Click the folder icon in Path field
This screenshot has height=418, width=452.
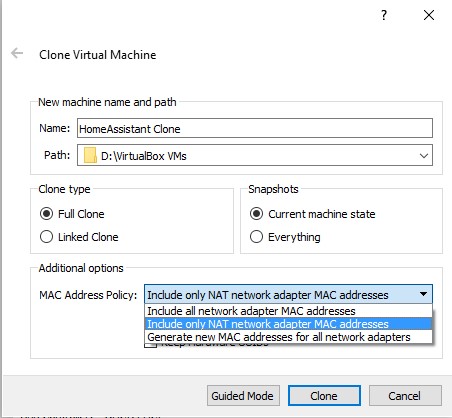click(x=90, y=156)
